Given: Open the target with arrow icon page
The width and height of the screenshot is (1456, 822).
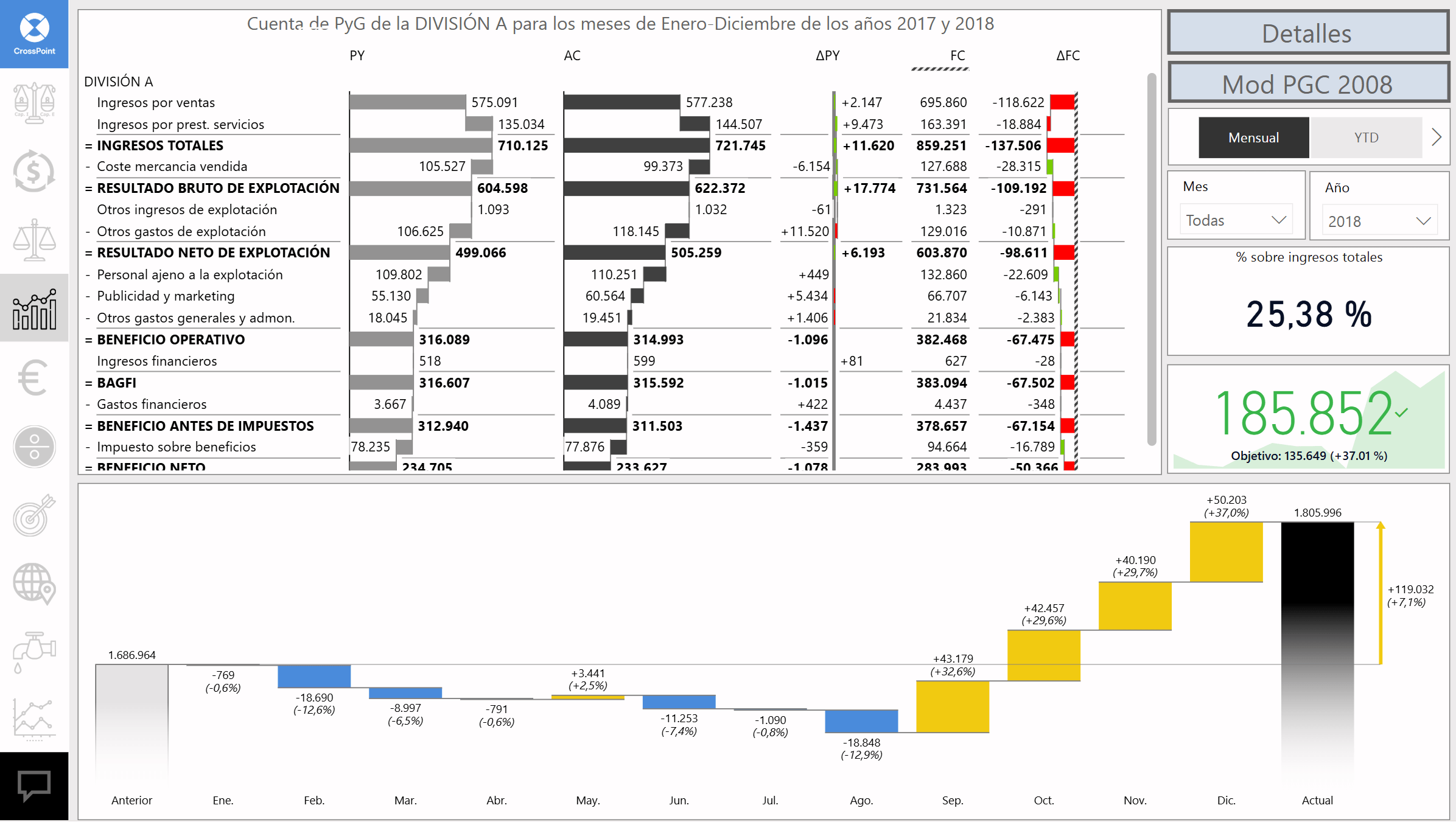Looking at the screenshot, I should [x=34, y=515].
